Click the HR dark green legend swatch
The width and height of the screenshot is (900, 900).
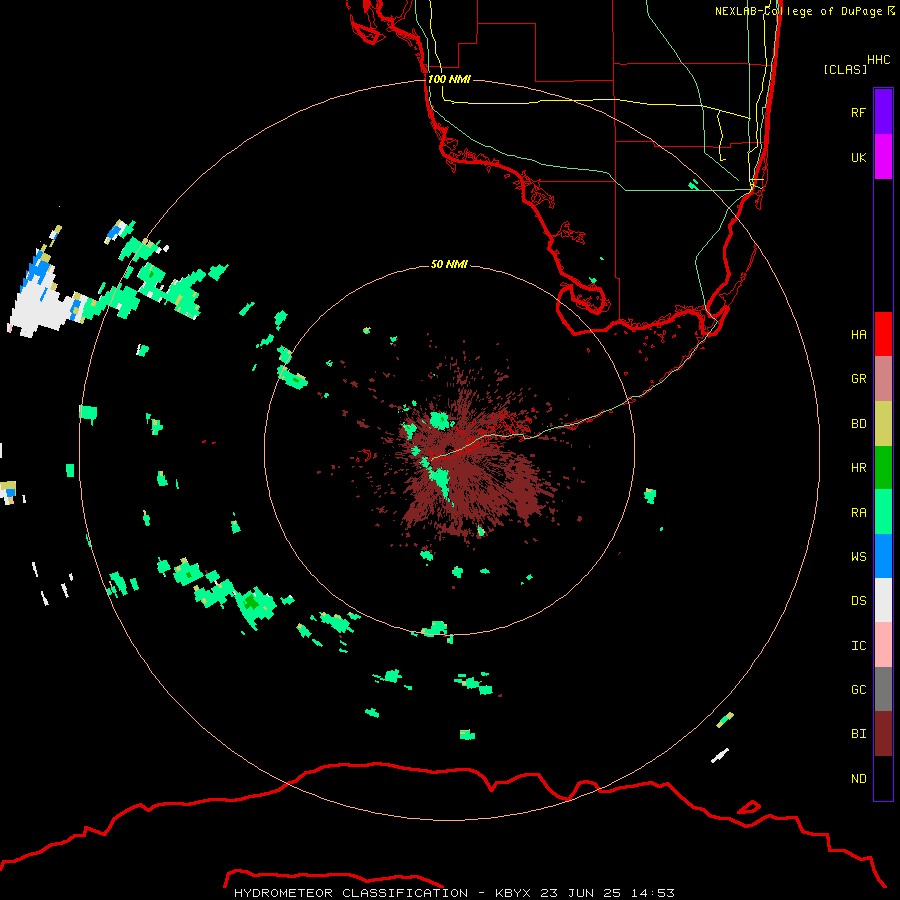tap(883, 468)
